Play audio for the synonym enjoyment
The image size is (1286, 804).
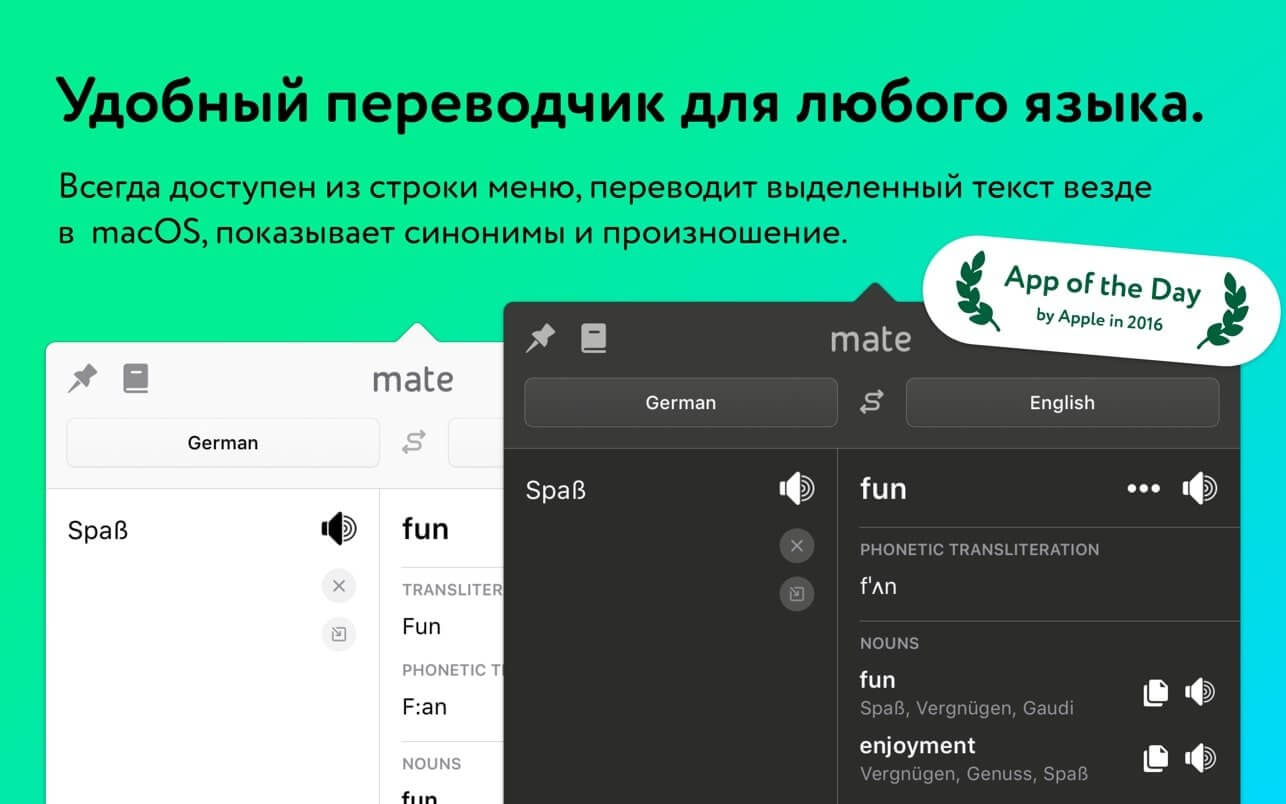pos(1199,758)
